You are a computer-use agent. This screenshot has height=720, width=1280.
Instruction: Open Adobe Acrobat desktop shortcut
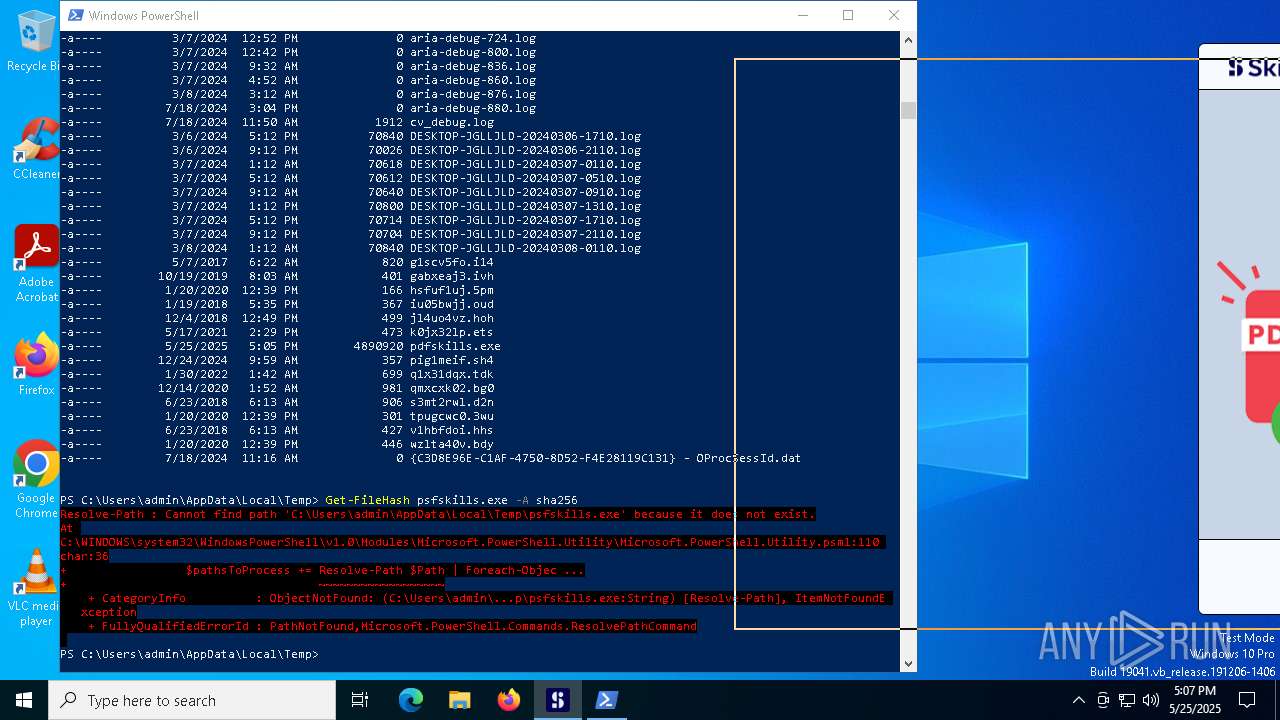pos(36,264)
